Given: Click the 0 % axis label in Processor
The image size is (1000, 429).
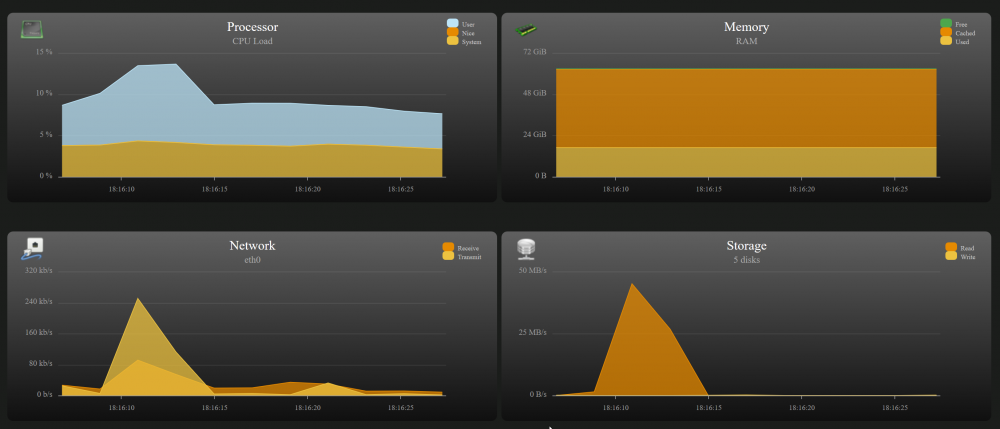Looking at the screenshot, I should coord(46,176).
